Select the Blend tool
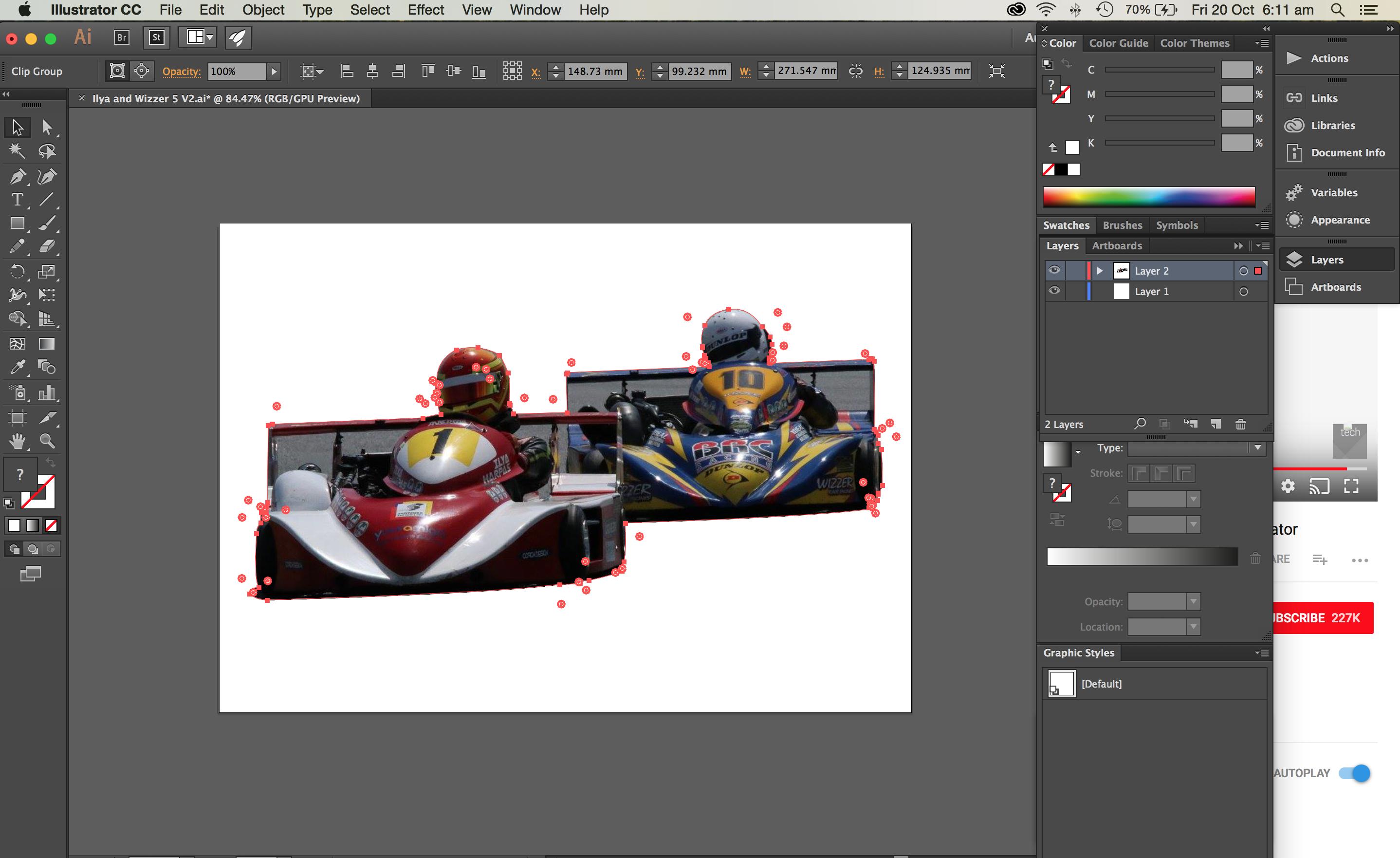 [47, 367]
